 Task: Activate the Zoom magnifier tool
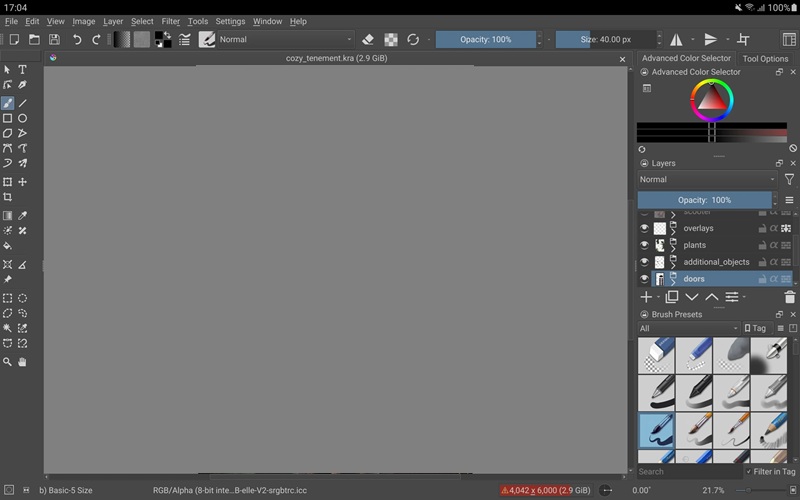point(7,362)
